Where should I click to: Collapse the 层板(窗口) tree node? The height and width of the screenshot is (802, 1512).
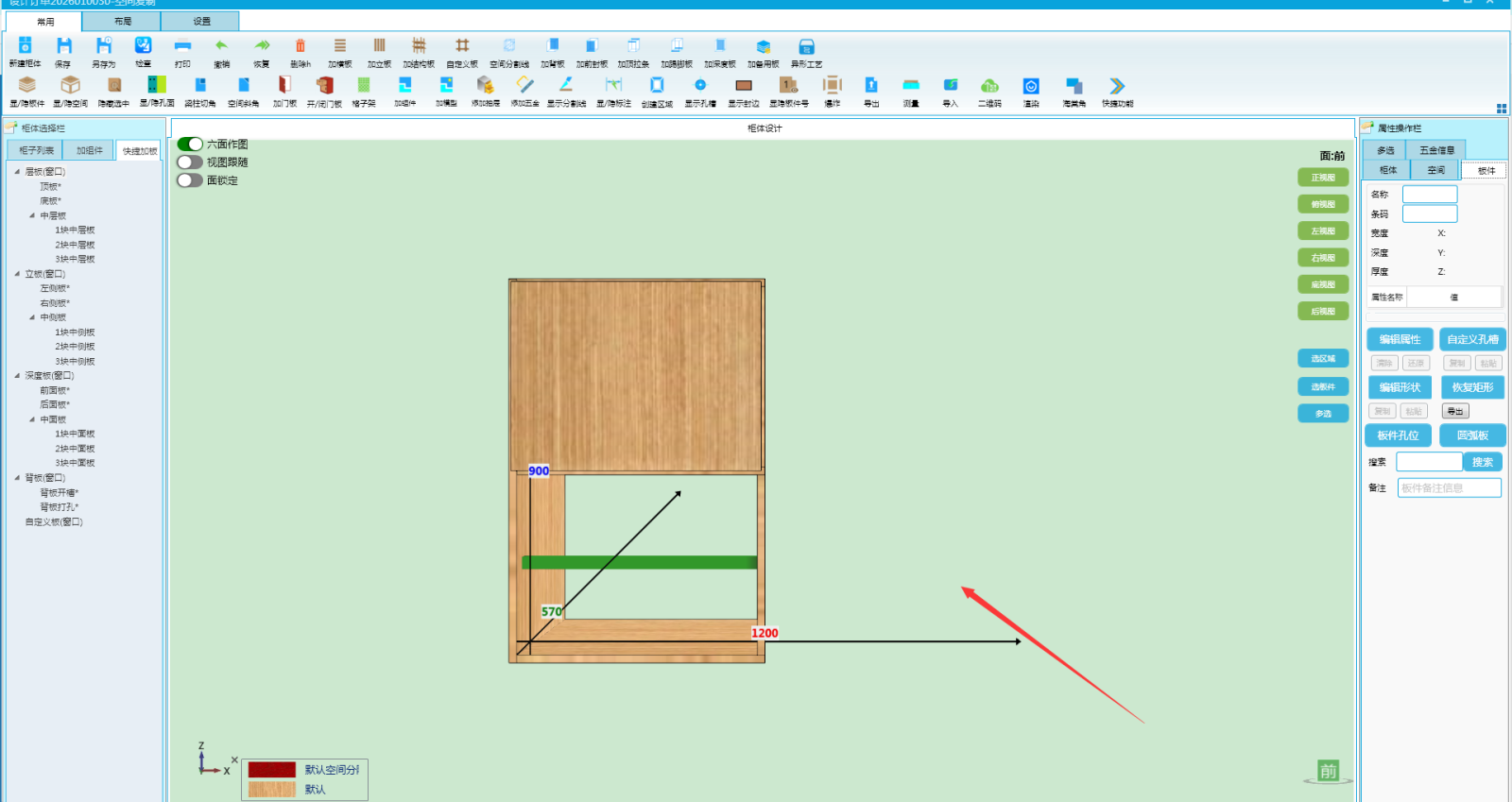pyautogui.click(x=17, y=172)
